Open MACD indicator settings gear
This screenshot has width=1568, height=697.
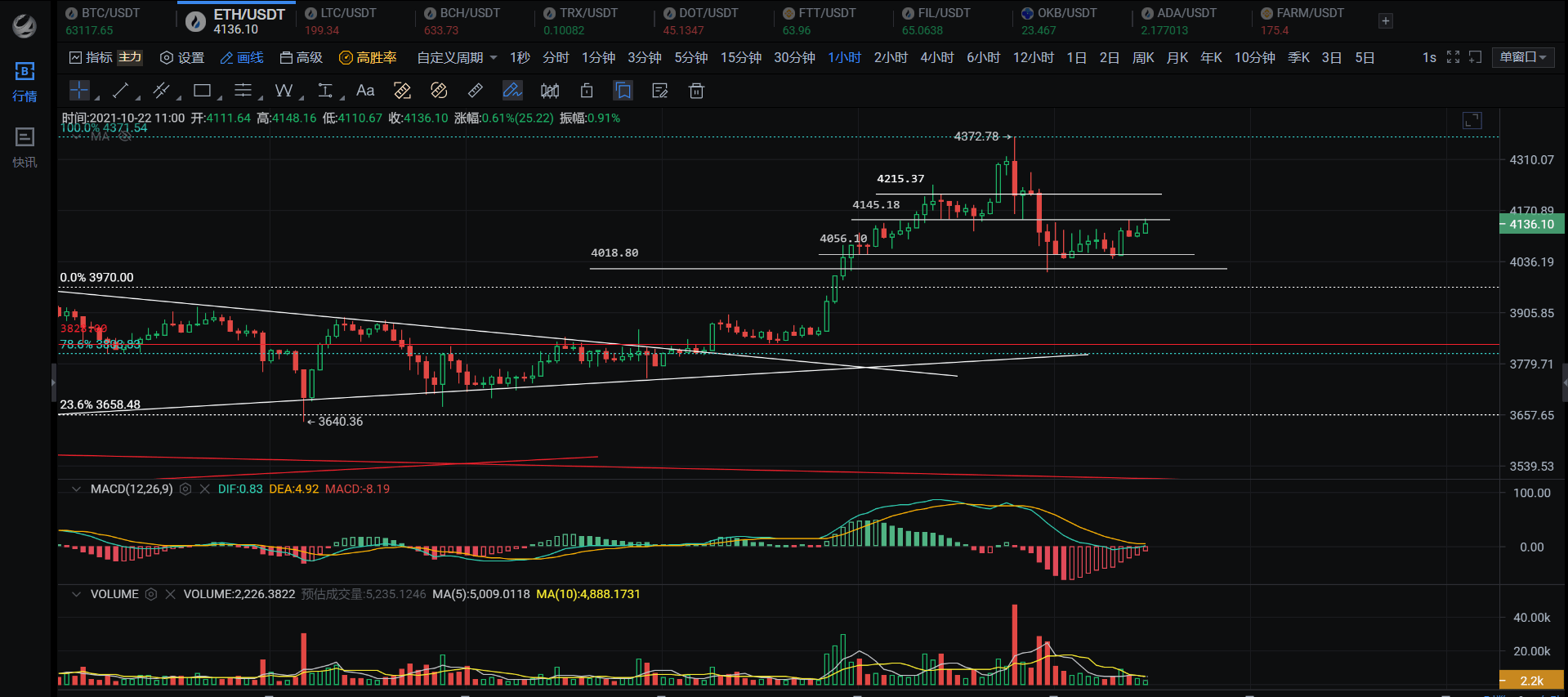tap(185, 489)
